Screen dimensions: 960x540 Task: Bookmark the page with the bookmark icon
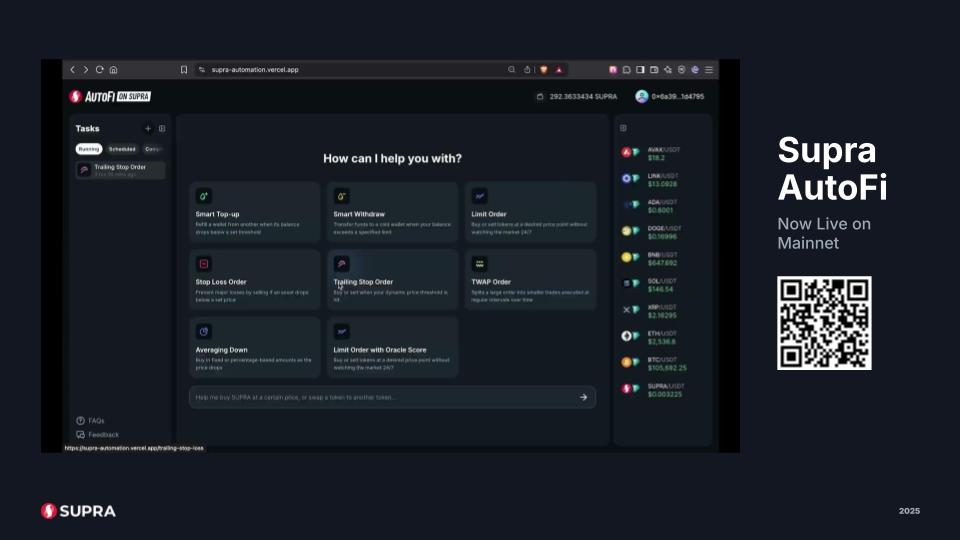pos(184,70)
